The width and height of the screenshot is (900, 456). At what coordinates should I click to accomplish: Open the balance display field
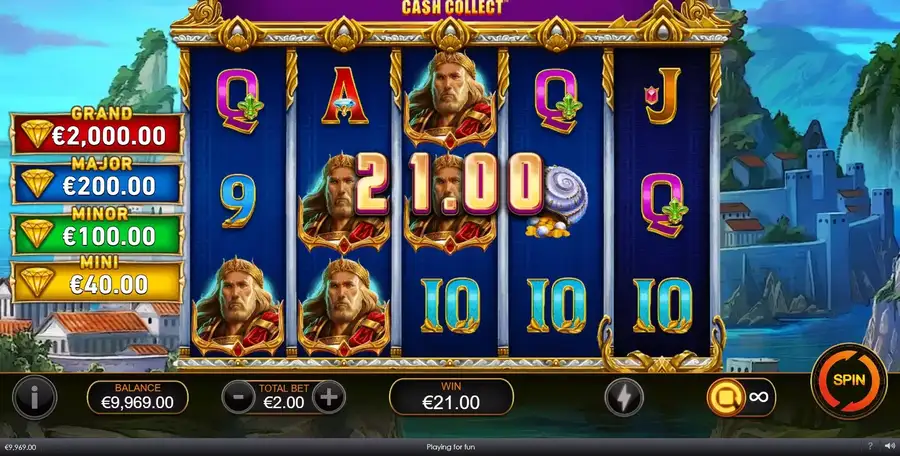point(137,397)
